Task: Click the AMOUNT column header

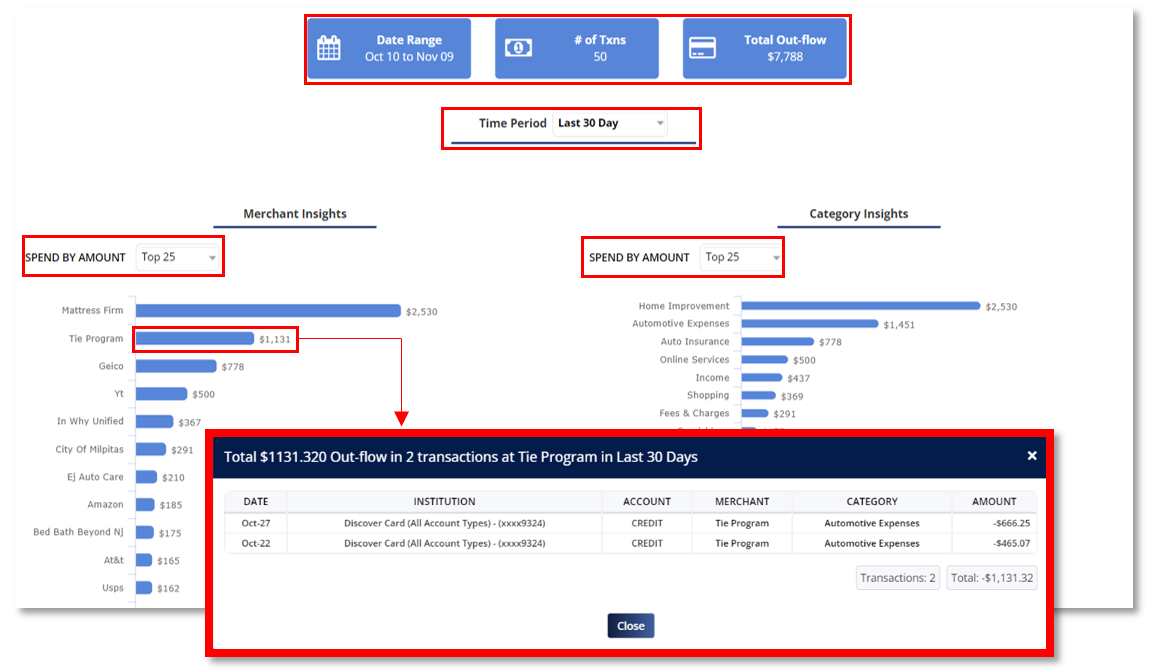Action: coord(994,502)
